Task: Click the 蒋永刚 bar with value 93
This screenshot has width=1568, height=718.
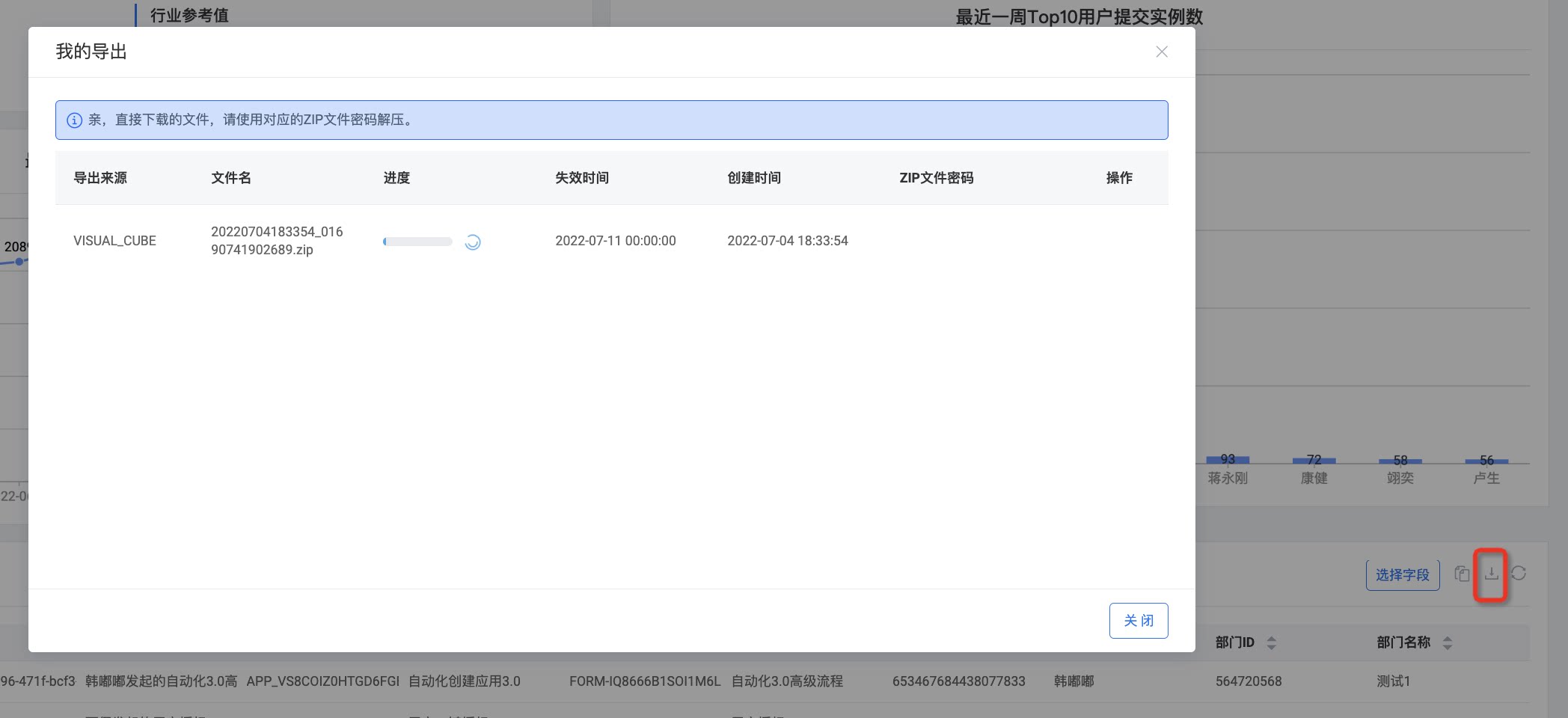Action: [x=1228, y=460]
